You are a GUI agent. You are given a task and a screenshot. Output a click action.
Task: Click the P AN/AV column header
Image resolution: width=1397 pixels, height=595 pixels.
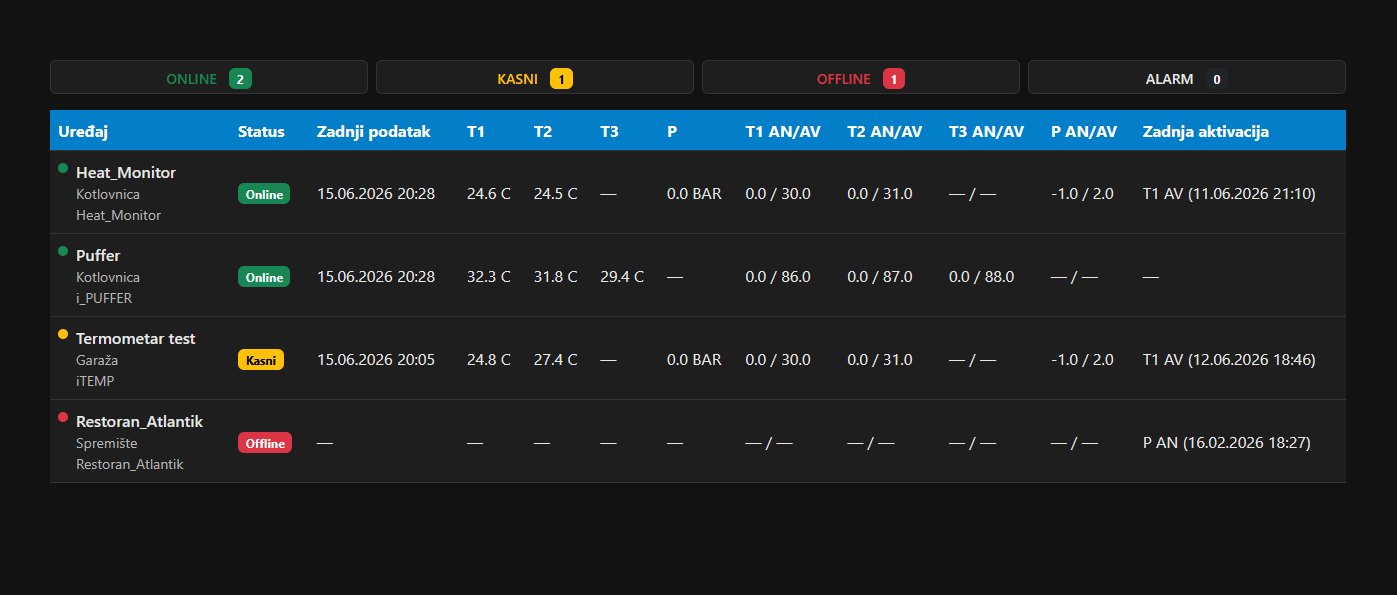[1084, 131]
